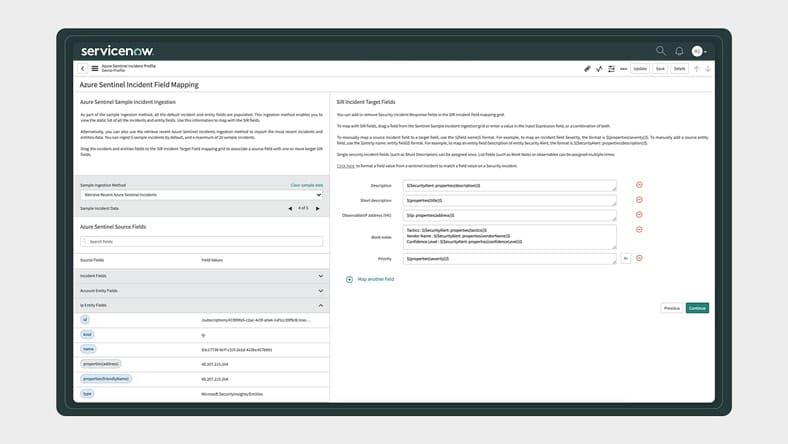Click the attachment paperclip icon
The width and height of the screenshot is (788, 444).
point(588,69)
